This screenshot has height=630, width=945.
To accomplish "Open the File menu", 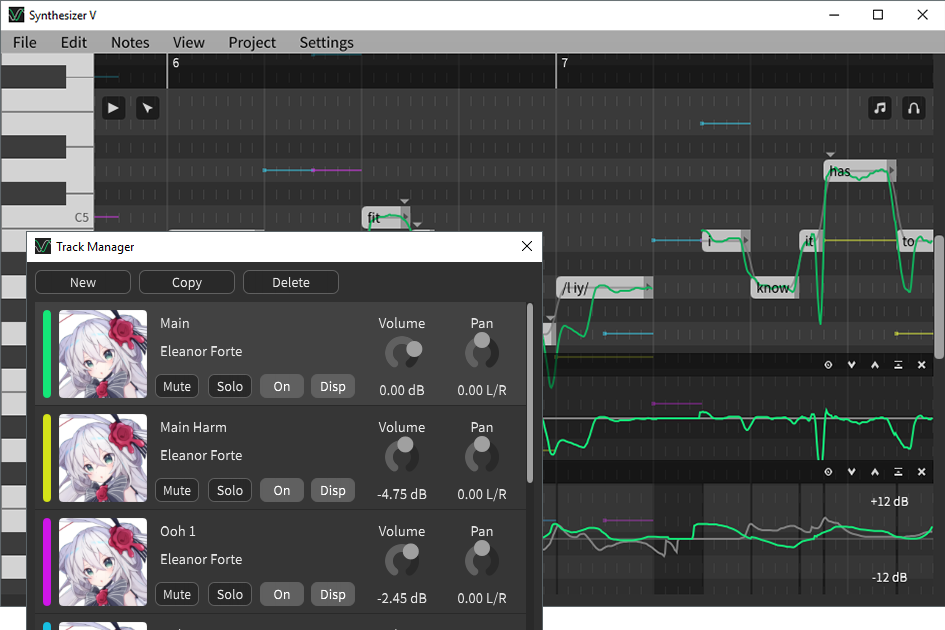I will 25,42.
